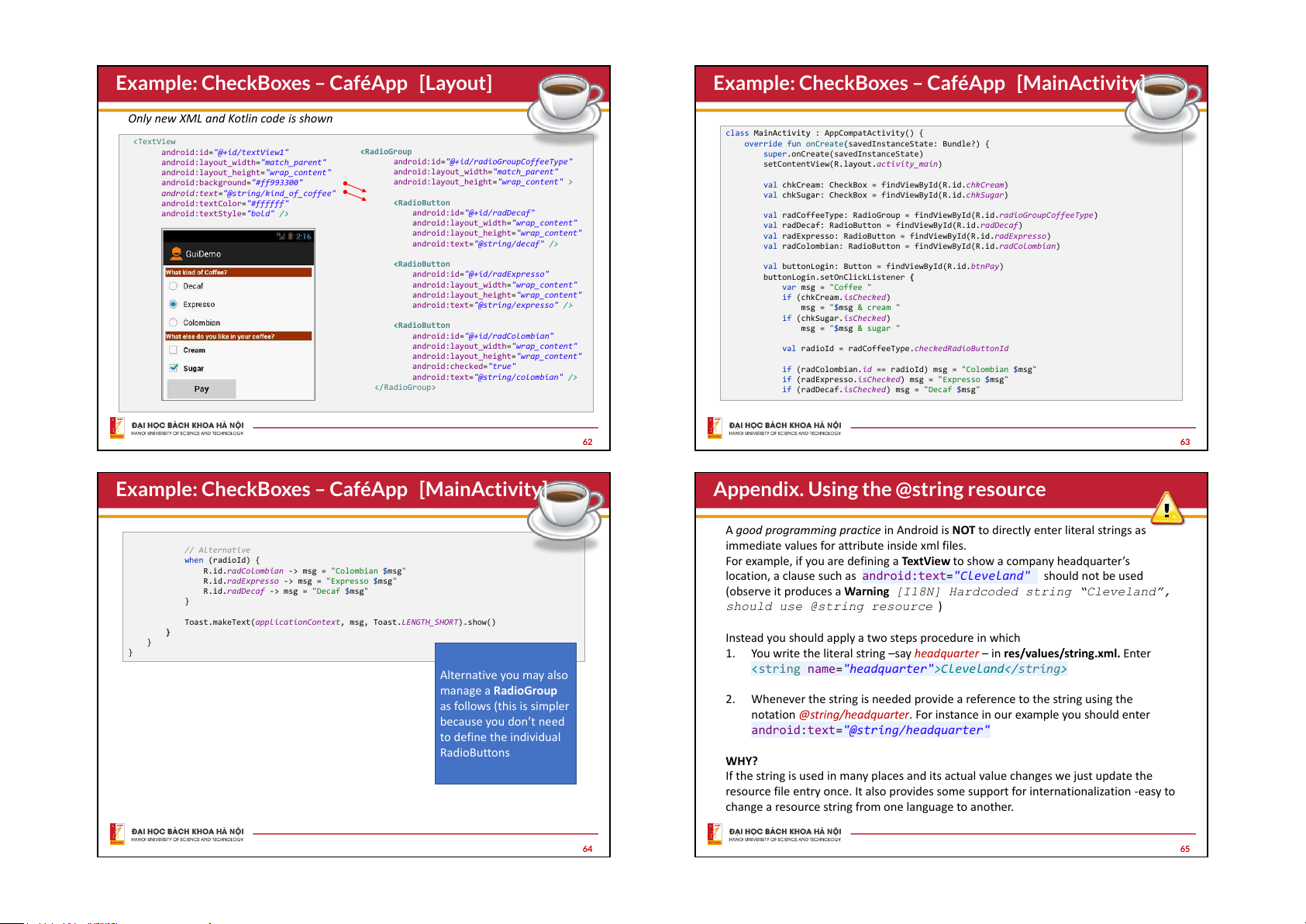This screenshot has height=924, width=1306.
Task: Click the GuiDemo app icon in the phone mockup
Action: [x=176, y=253]
